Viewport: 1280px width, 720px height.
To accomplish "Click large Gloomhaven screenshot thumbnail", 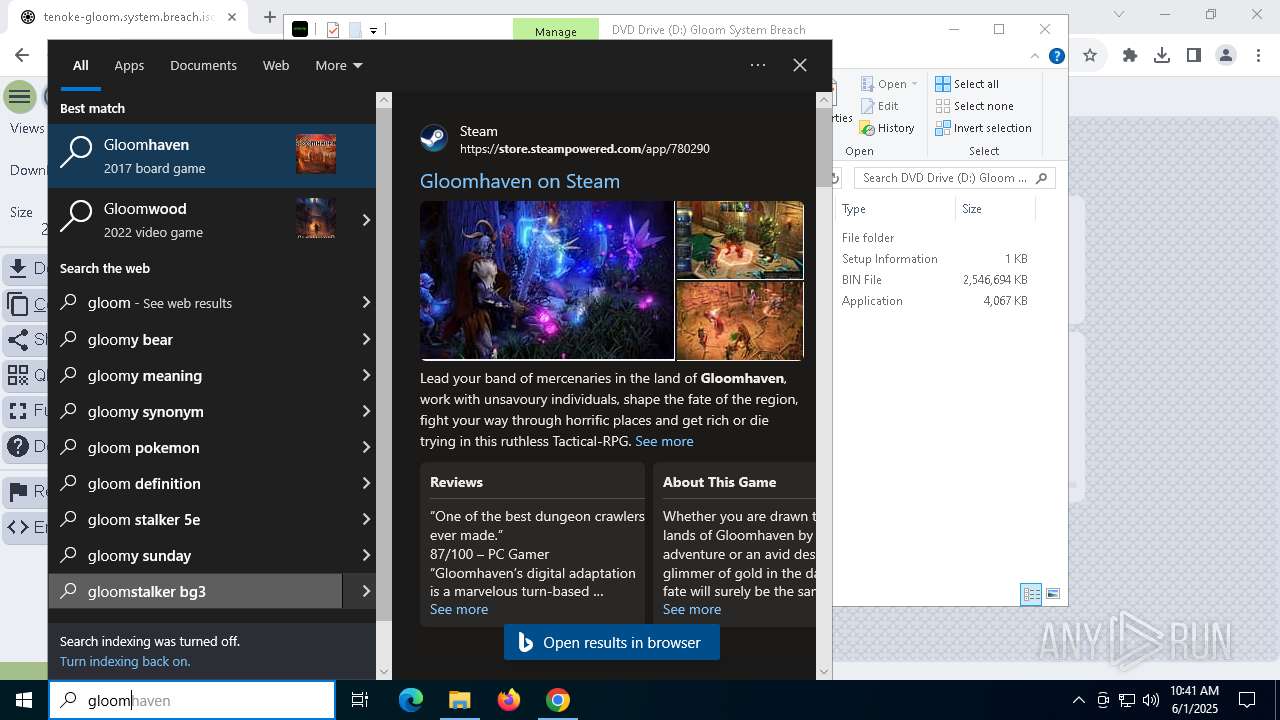I will pyautogui.click(x=547, y=280).
